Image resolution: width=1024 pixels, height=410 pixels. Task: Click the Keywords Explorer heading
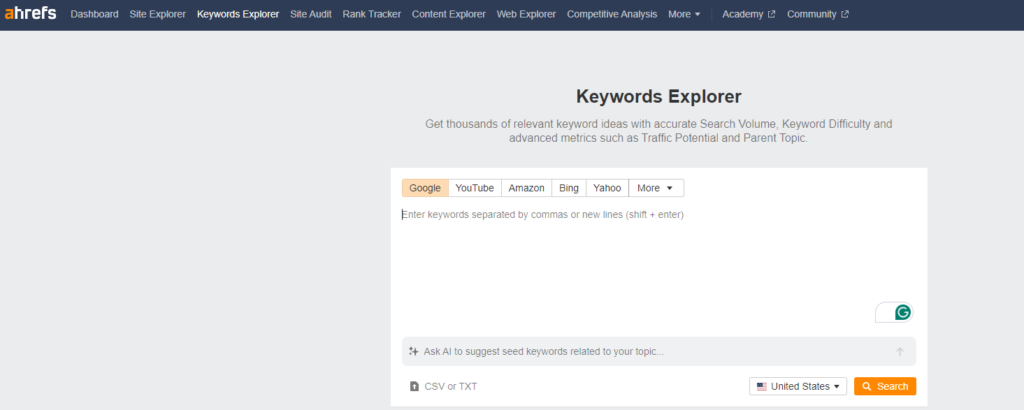(658, 97)
